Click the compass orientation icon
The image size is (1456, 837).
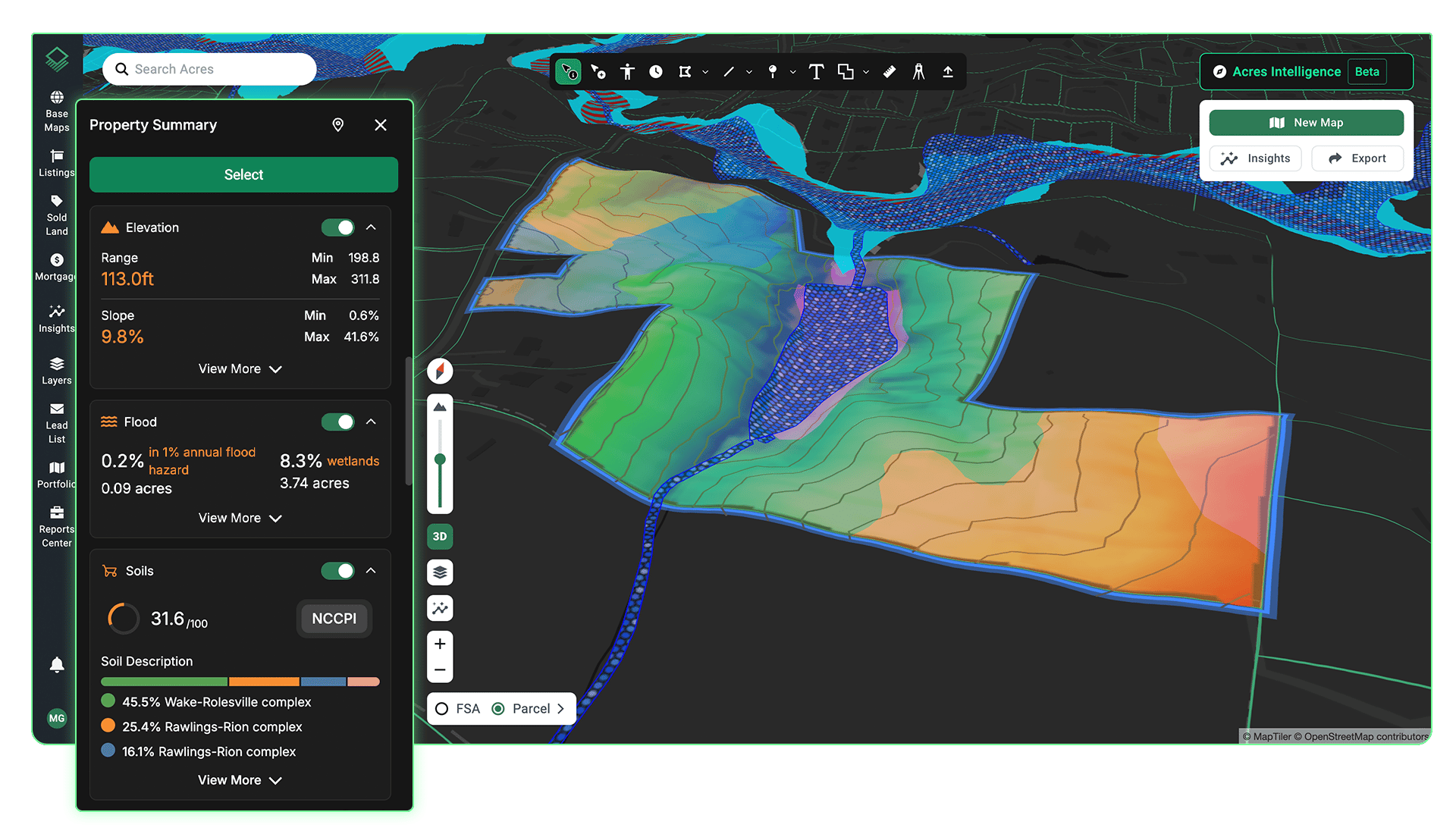click(x=440, y=371)
